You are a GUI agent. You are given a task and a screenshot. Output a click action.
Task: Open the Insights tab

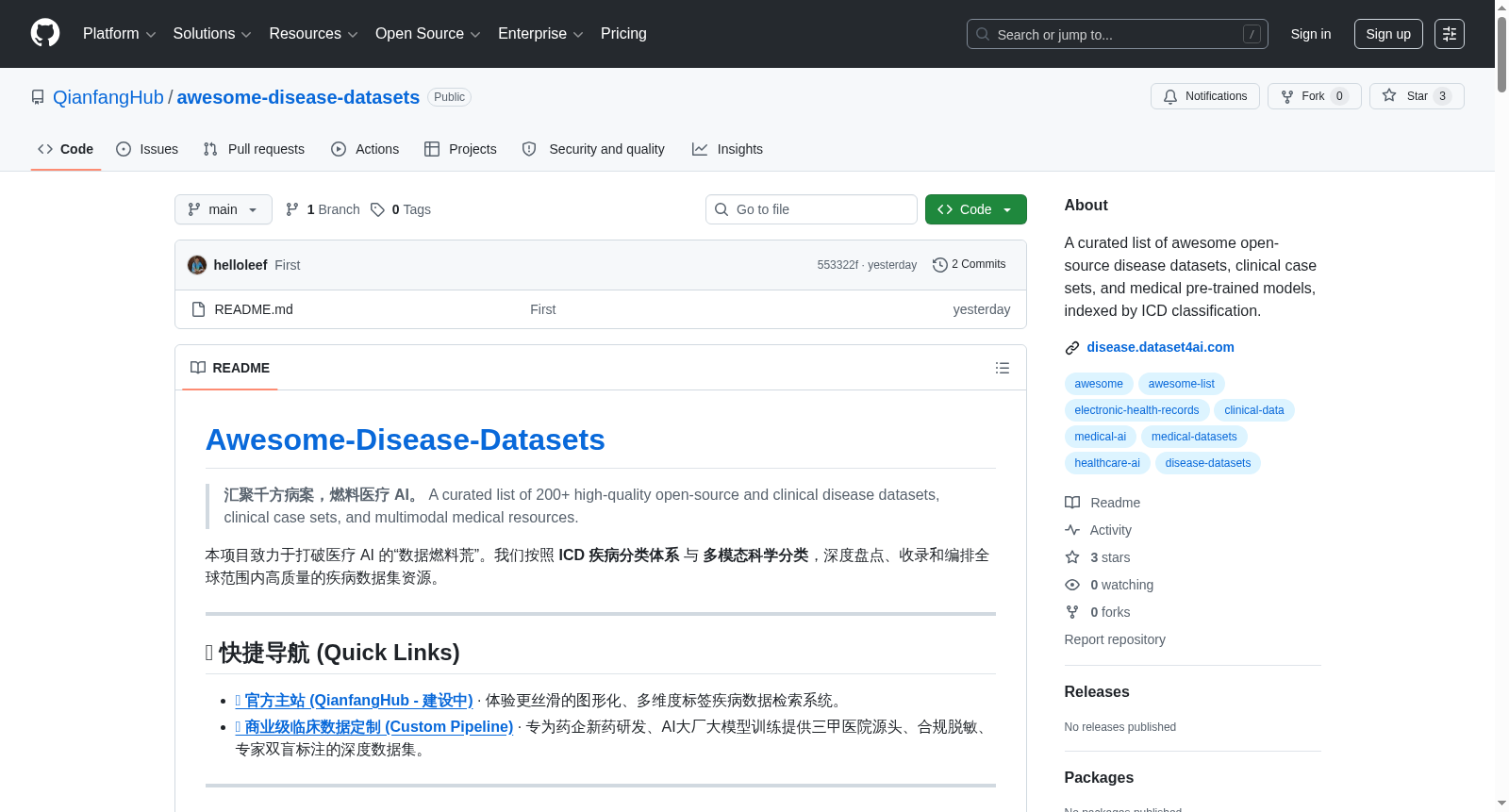point(727,149)
